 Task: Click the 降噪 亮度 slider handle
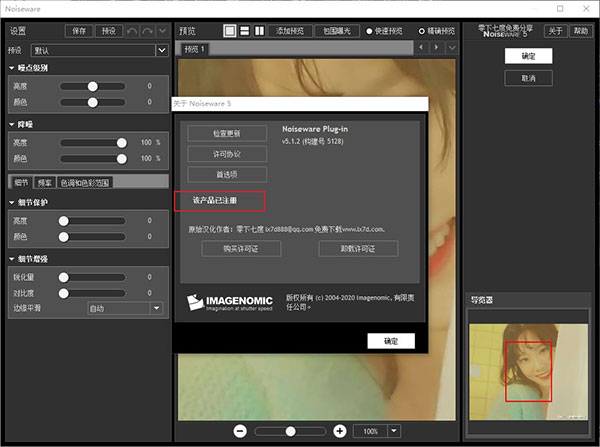122,143
